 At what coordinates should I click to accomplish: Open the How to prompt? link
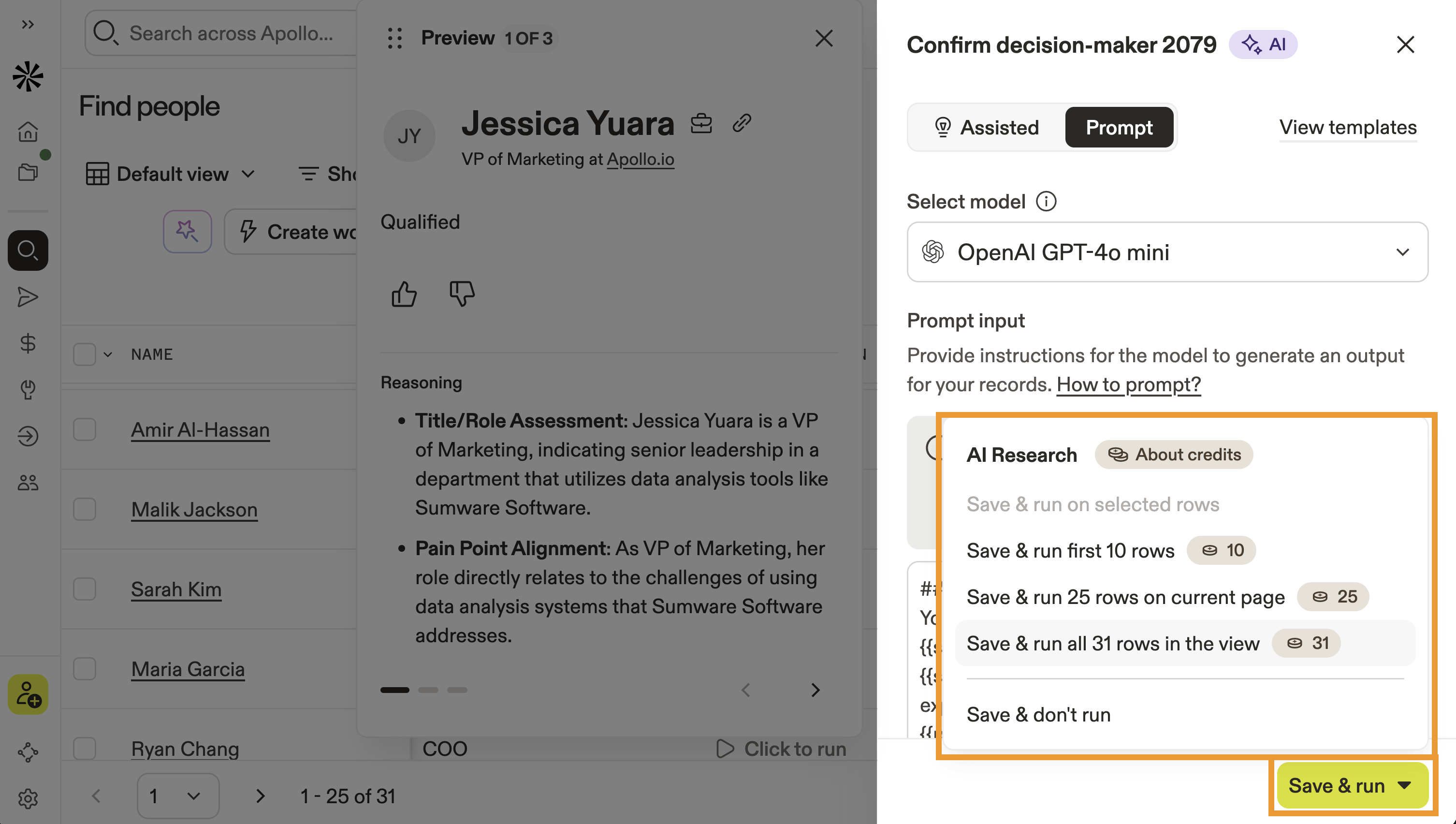click(x=1128, y=385)
